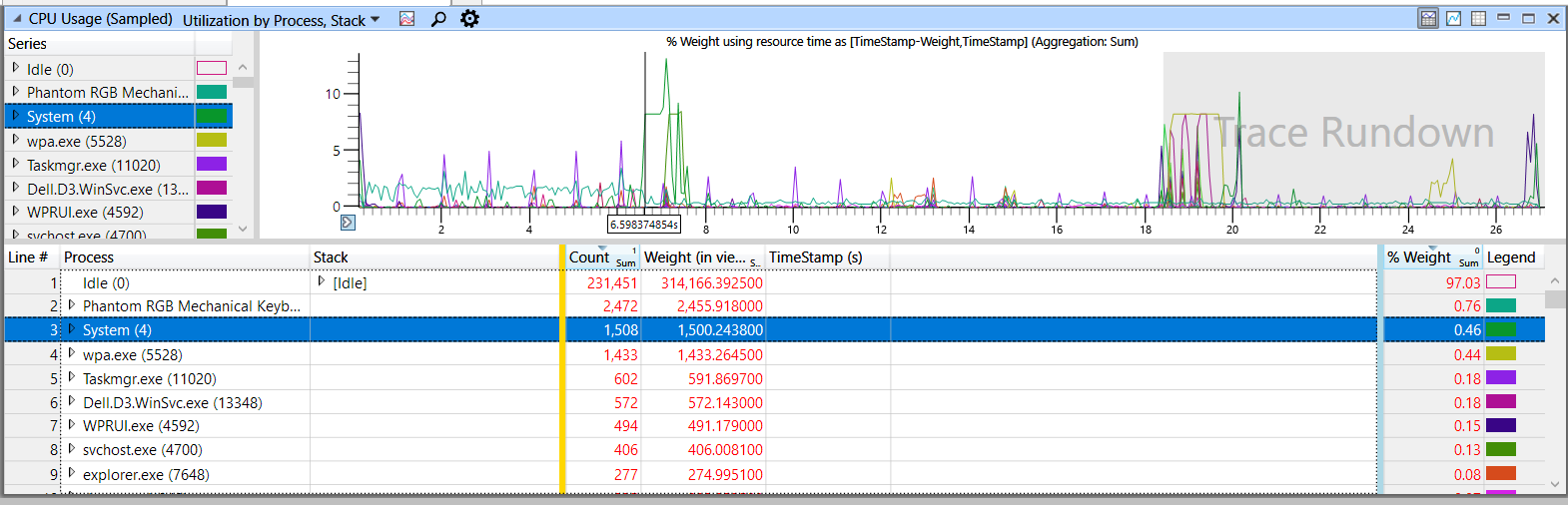Sort by Process column header
The image size is (1568, 505).
tap(185, 257)
